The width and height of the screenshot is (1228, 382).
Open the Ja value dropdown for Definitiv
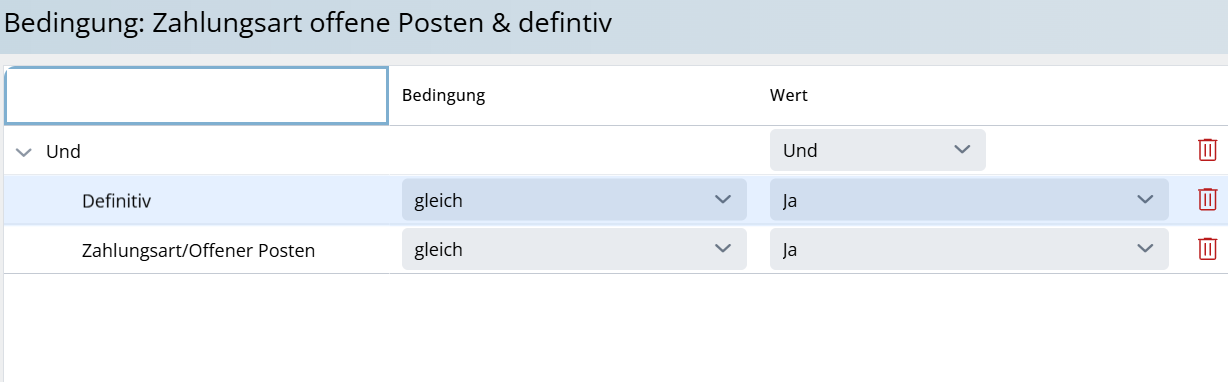click(x=969, y=199)
